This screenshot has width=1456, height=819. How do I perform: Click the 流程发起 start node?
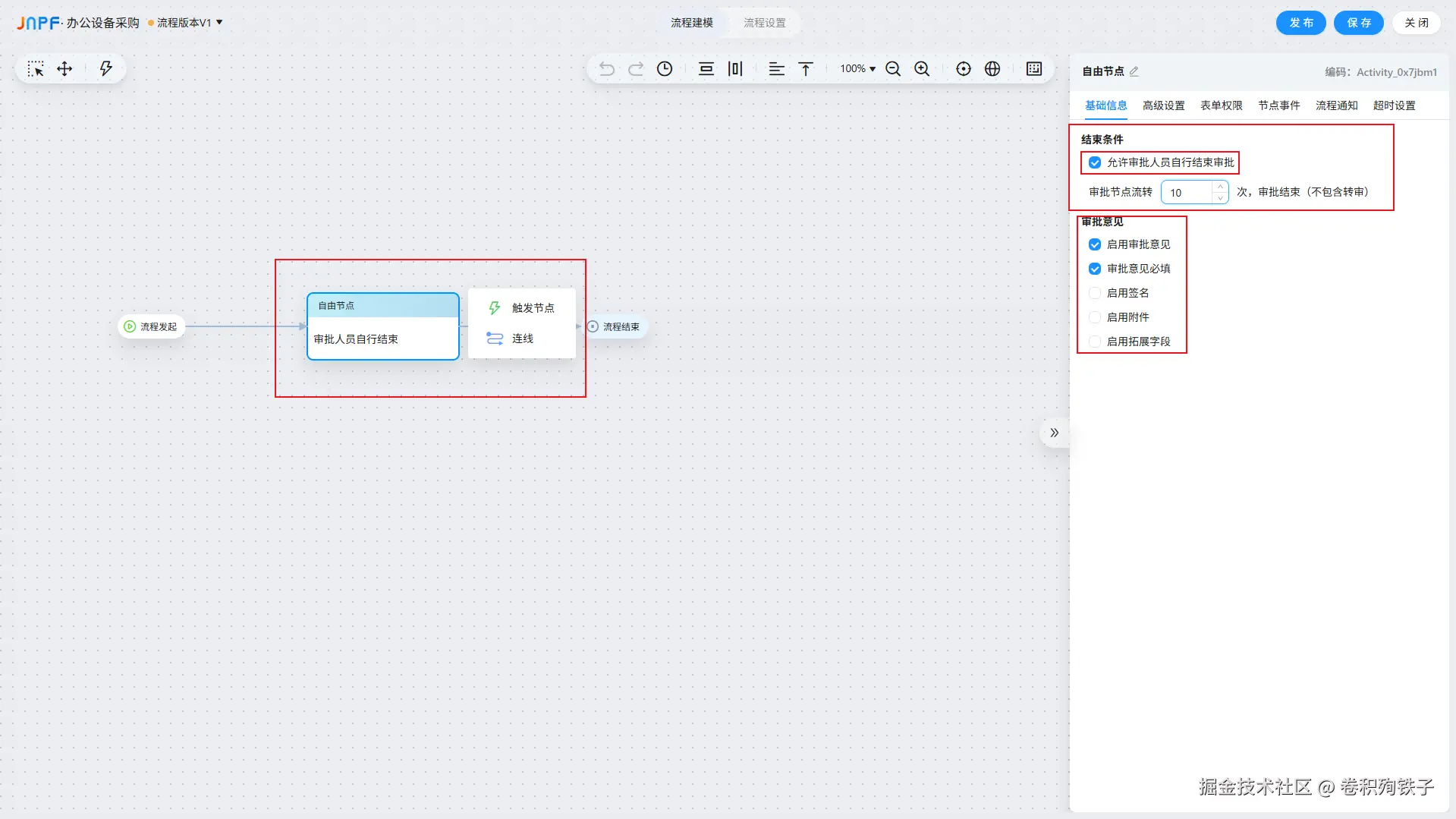tap(151, 326)
